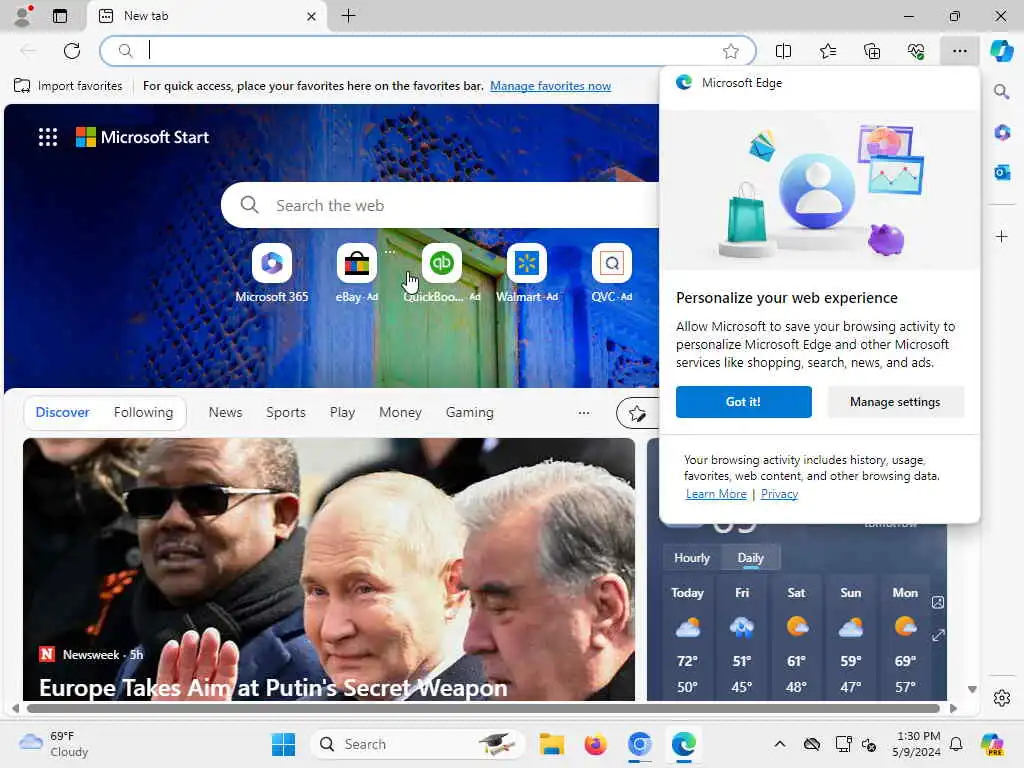Select Mon forecast in weather card
Viewport: 1024px width, 768px height.
tap(905, 639)
